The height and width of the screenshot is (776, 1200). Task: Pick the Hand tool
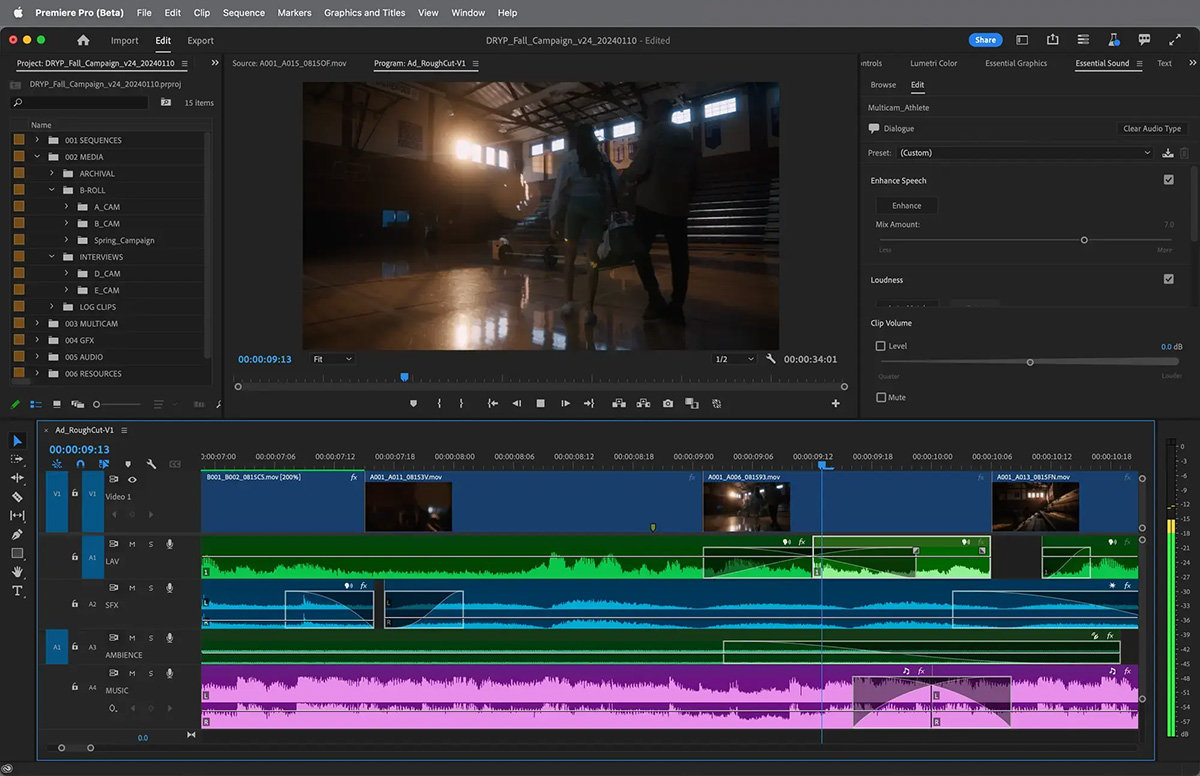coord(17,572)
